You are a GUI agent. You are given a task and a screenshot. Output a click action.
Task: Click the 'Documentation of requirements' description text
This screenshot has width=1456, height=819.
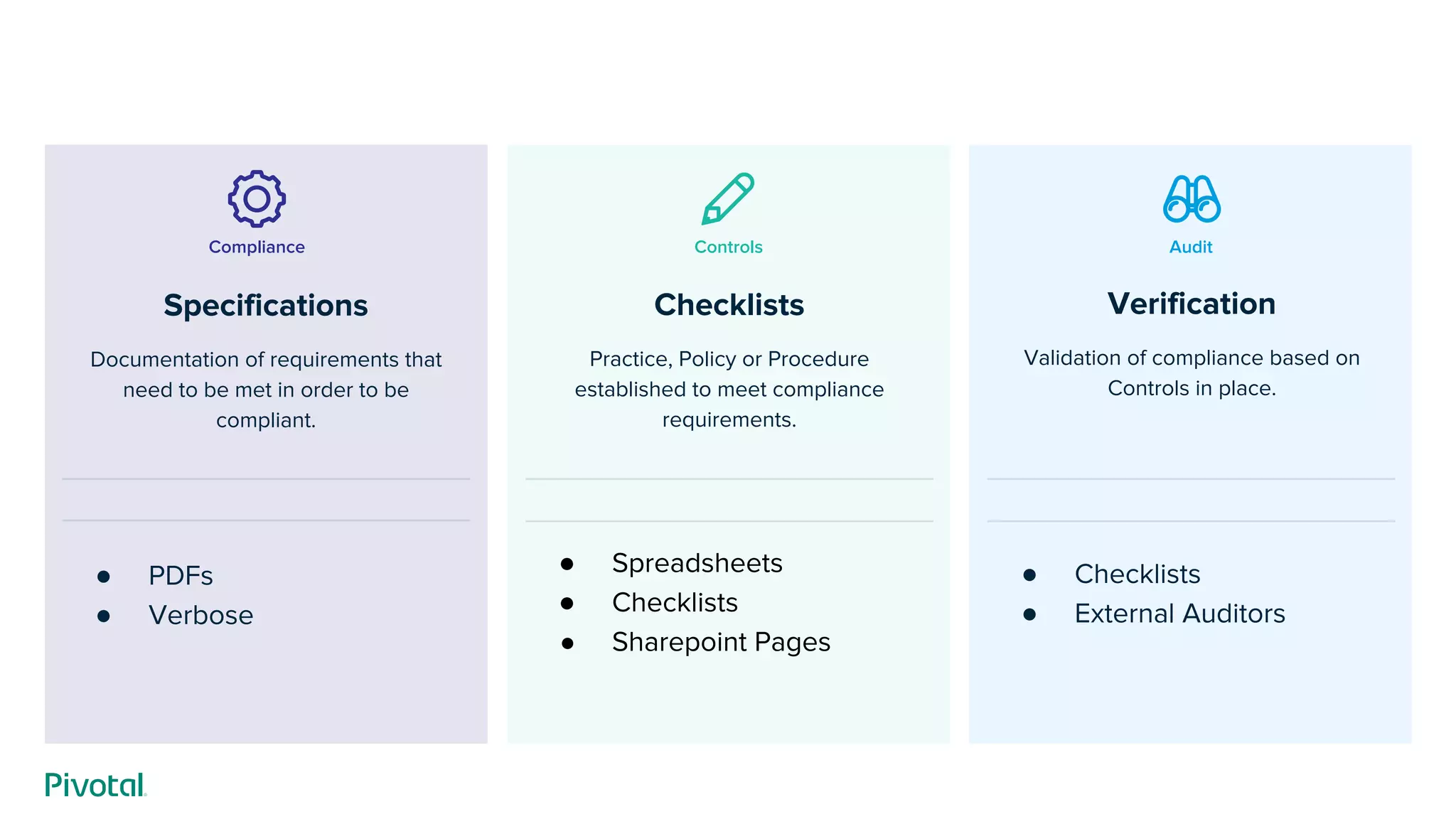point(266,390)
